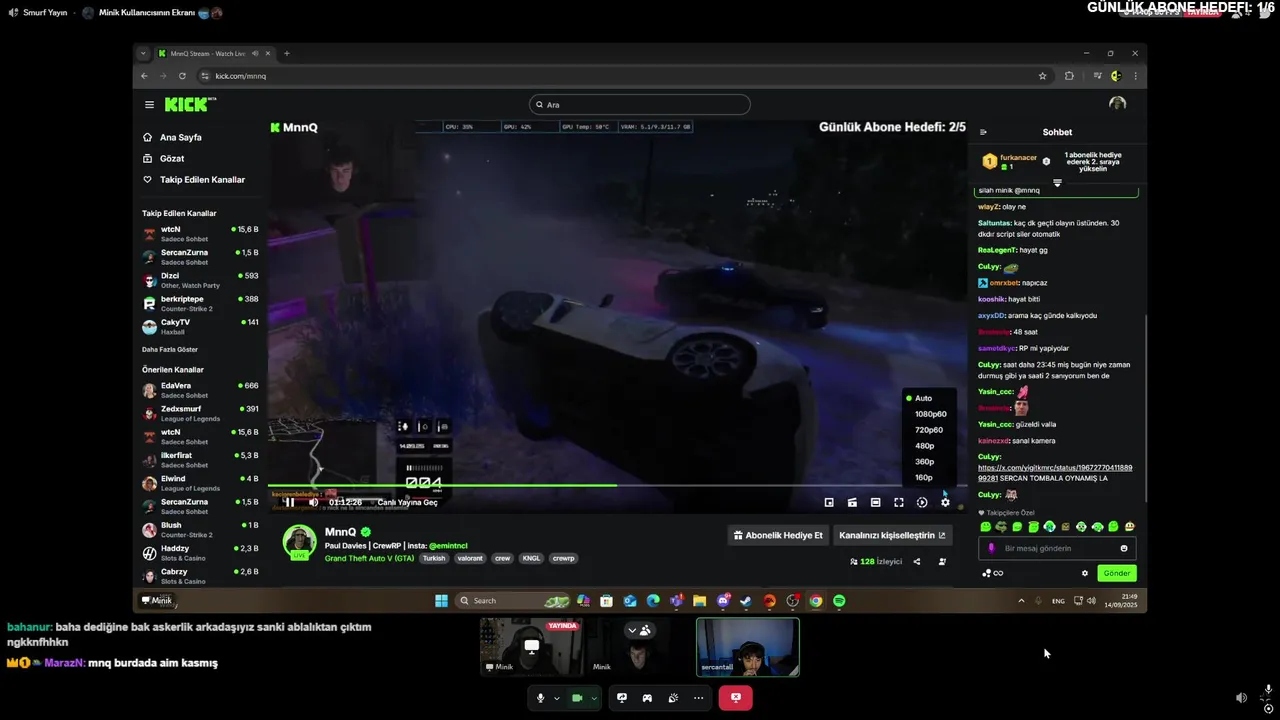Image resolution: width=1280 pixels, height=720 pixels.
Task: Open emoji picker in chat input
Action: (x=1124, y=548)
